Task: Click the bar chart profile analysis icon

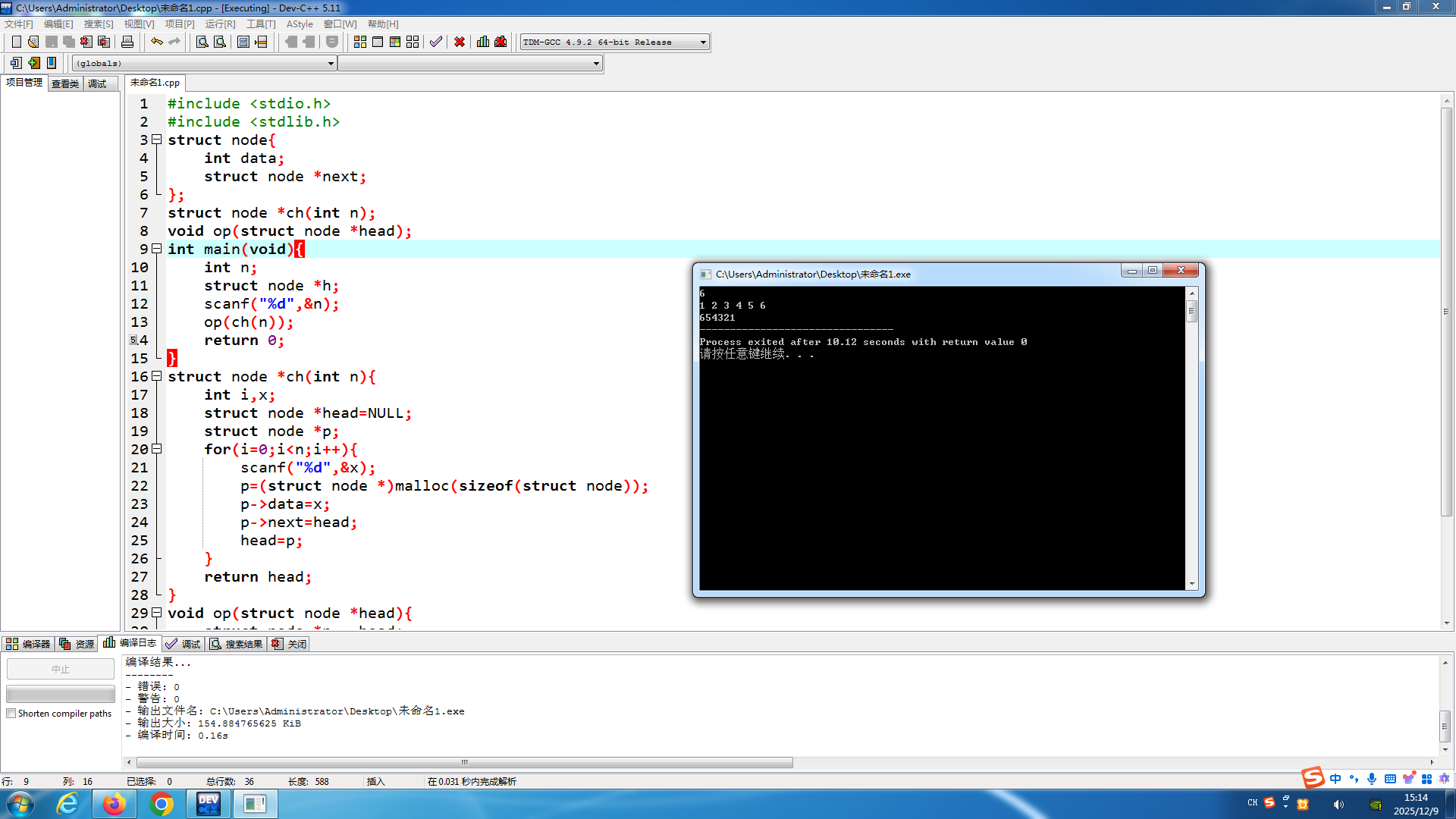Action: (483, 42)
